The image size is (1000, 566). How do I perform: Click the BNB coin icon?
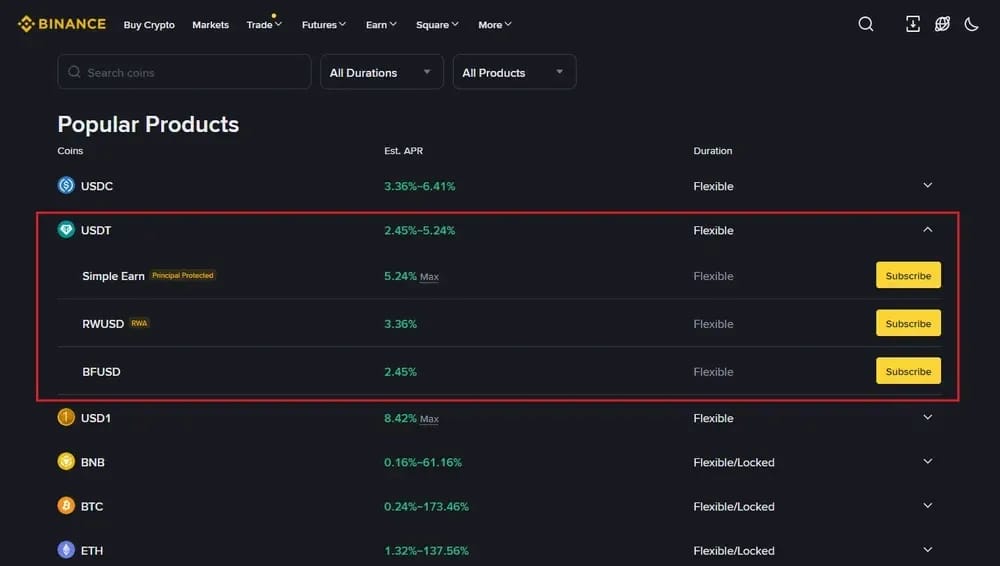pyautogui.click(x=66, y=461)
